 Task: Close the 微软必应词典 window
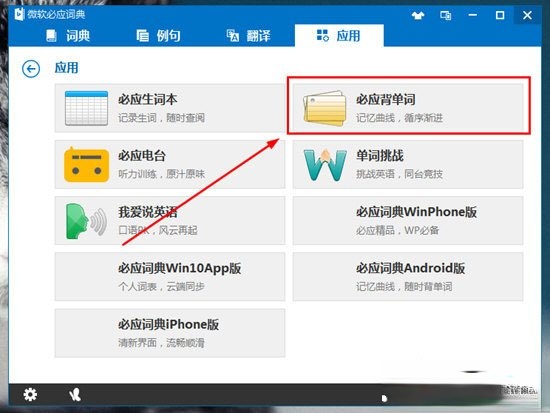pyautogui.click(x=527, y=15)
